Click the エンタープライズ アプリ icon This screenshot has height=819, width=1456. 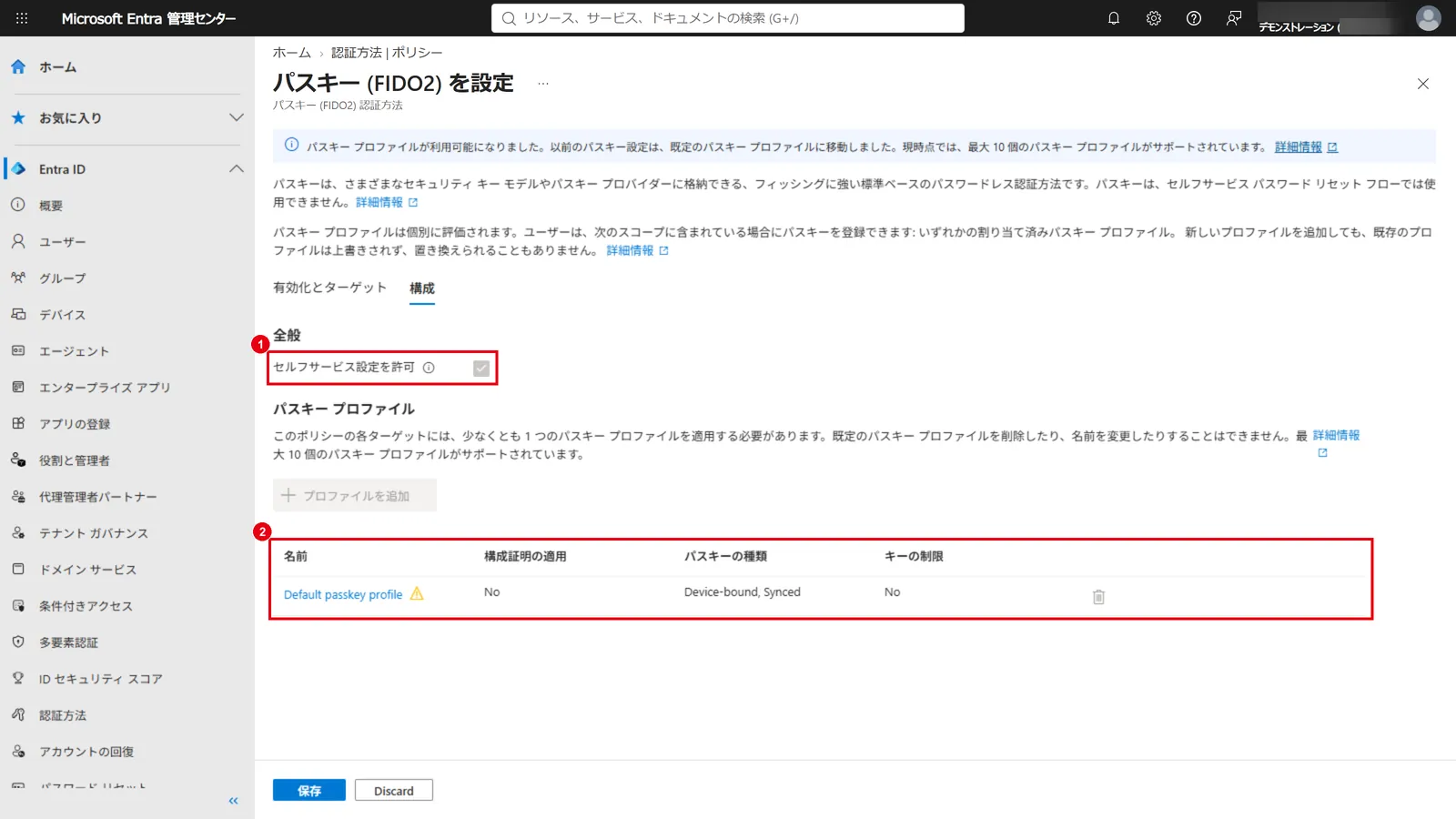click(x=18, y=387)
